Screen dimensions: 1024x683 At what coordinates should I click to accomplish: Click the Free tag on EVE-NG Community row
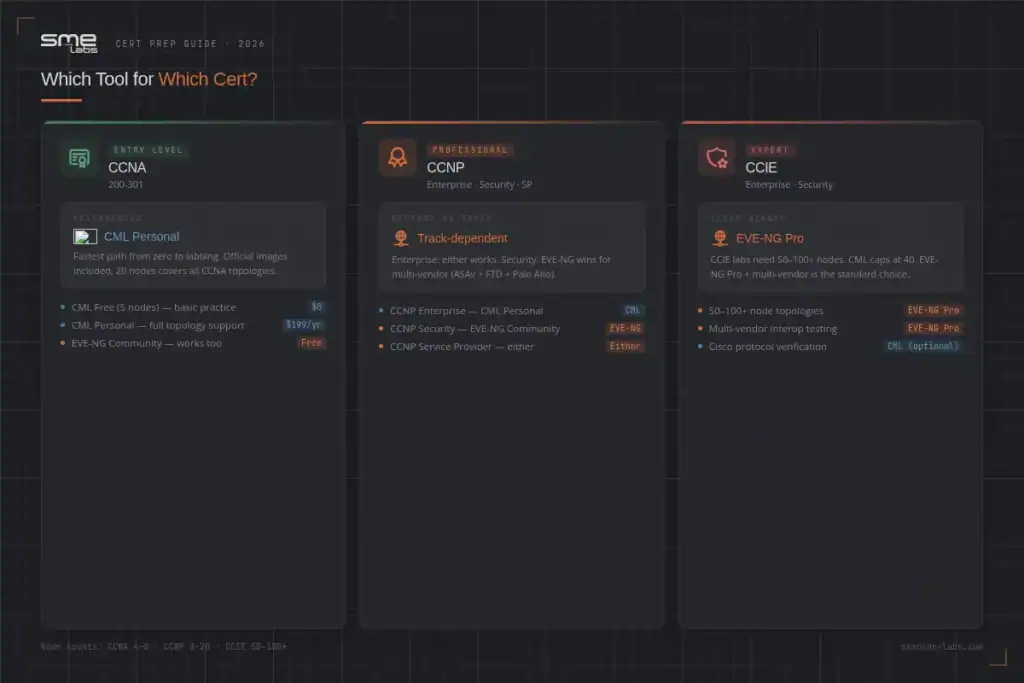[x=312, y=343]
